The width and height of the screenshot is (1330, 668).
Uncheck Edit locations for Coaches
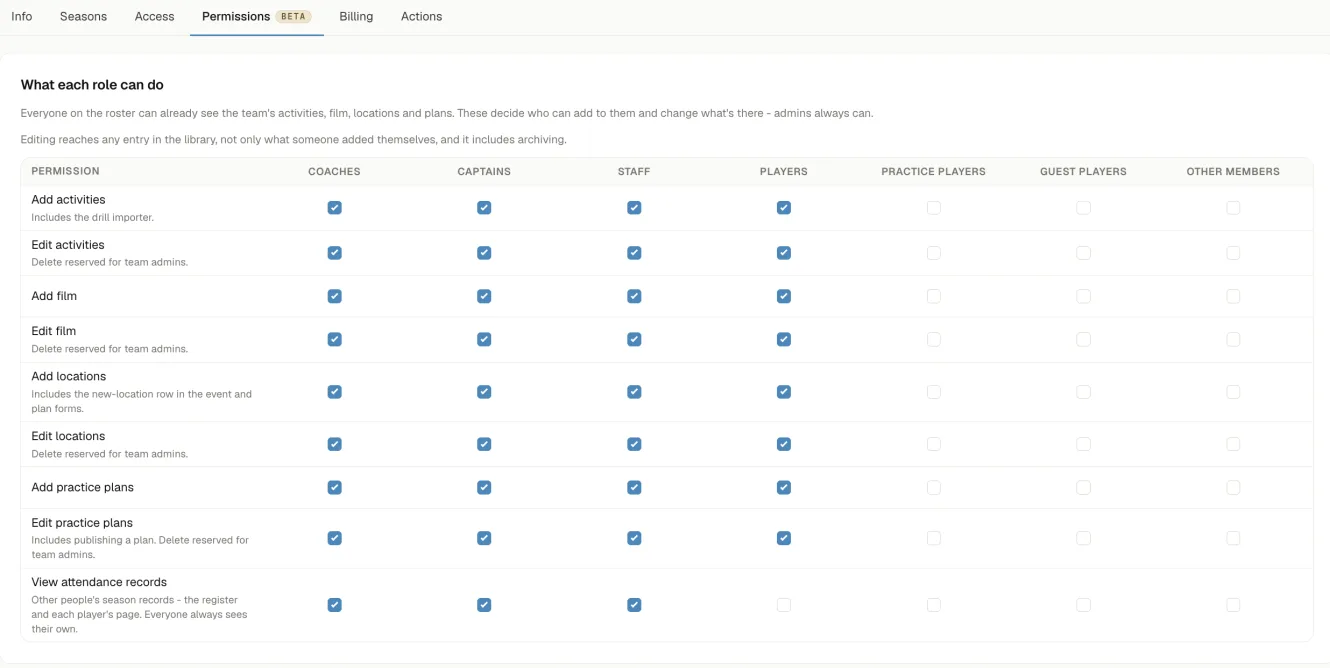click(334, 444)
